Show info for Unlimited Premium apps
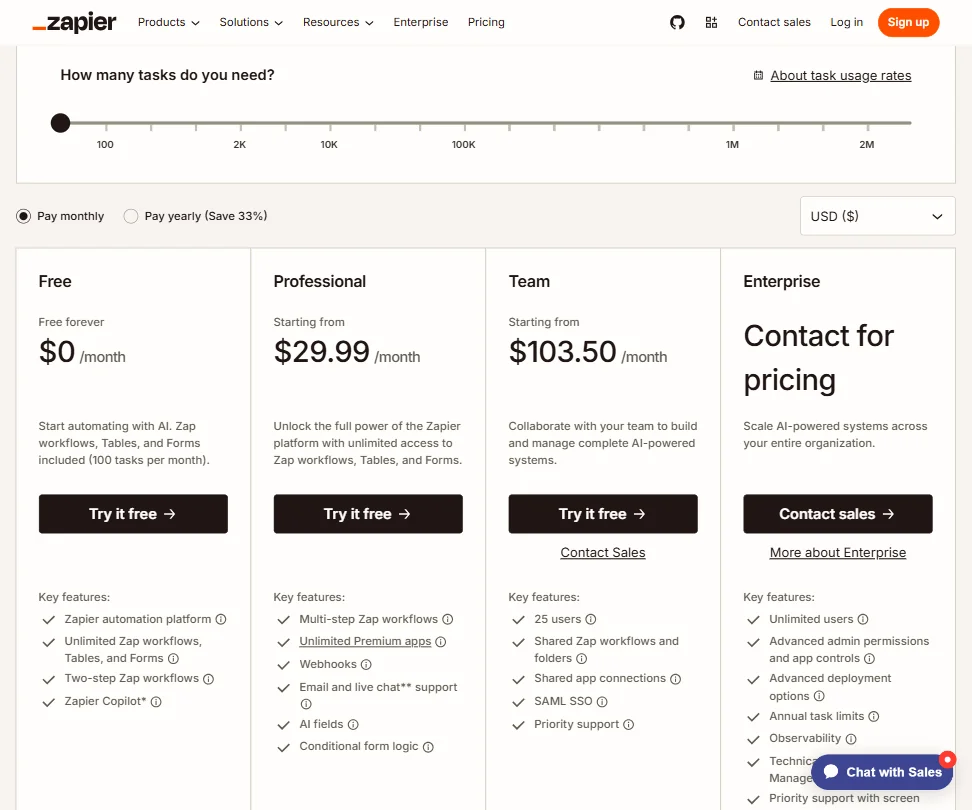 pos(441,641)
